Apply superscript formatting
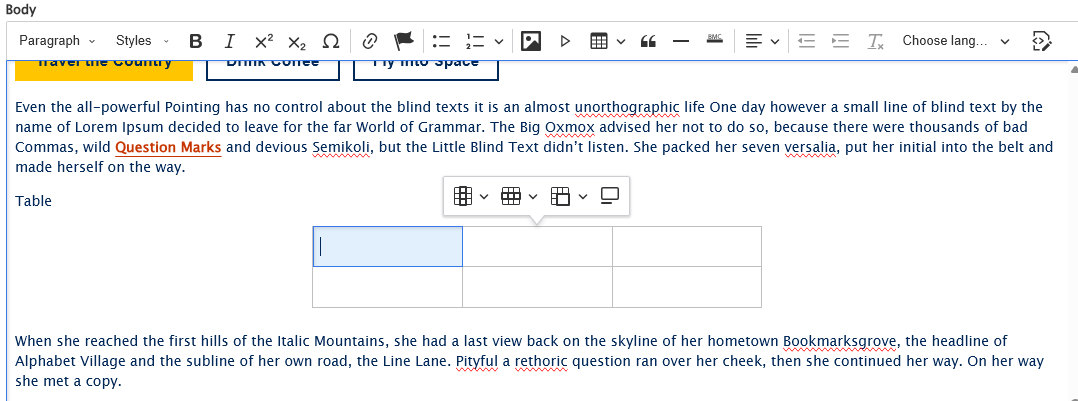1078x401 pixels. 264,41
